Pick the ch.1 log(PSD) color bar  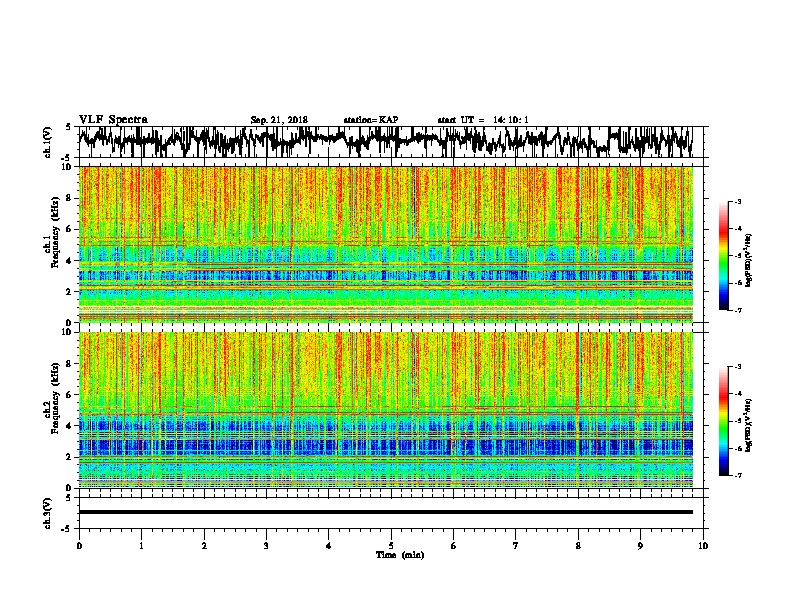(724, 256)
